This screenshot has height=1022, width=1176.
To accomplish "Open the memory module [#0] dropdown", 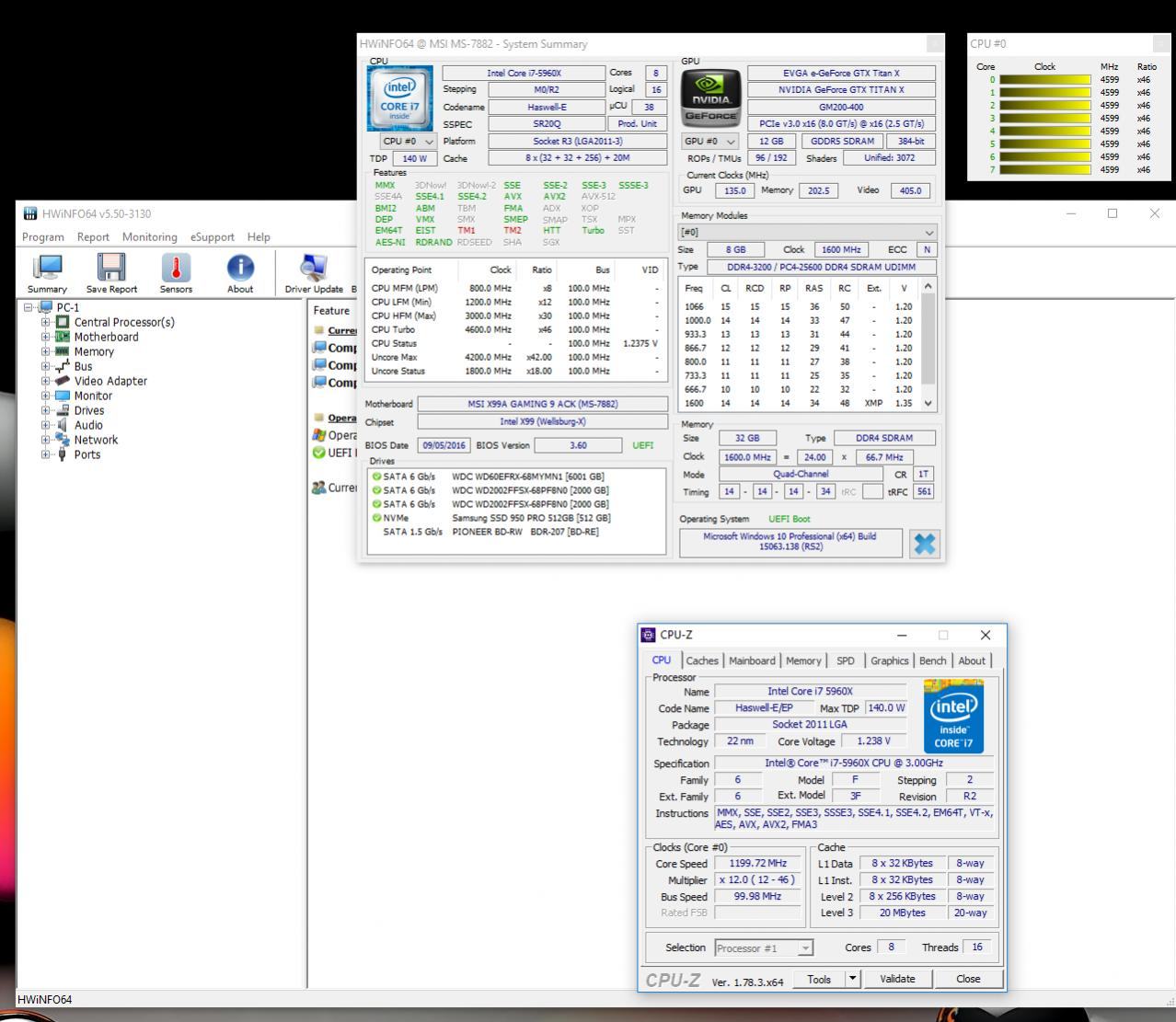I will coord(807,232).
